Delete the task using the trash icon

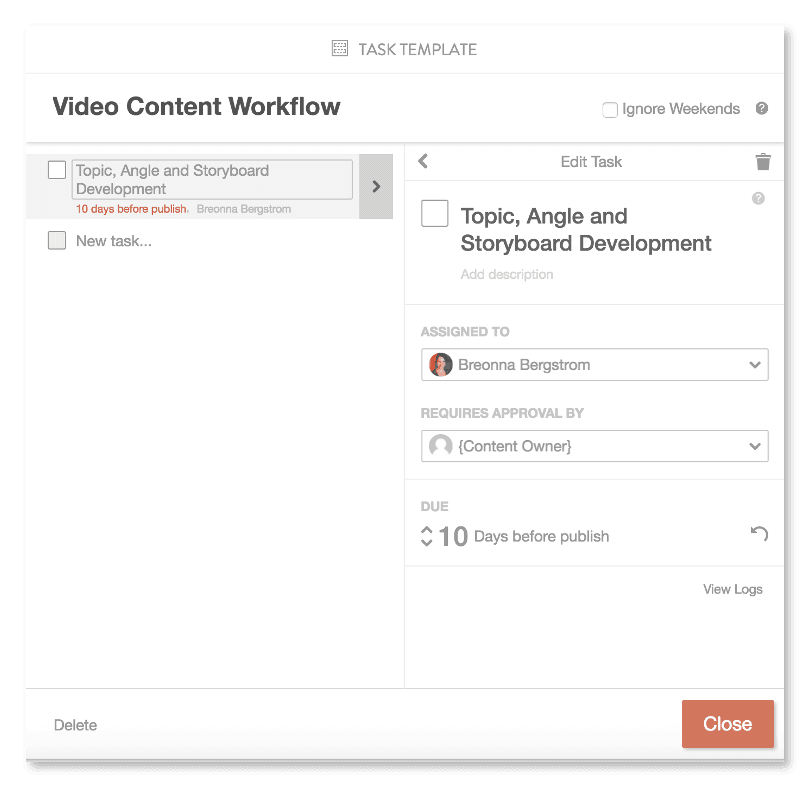pos(763,161)
